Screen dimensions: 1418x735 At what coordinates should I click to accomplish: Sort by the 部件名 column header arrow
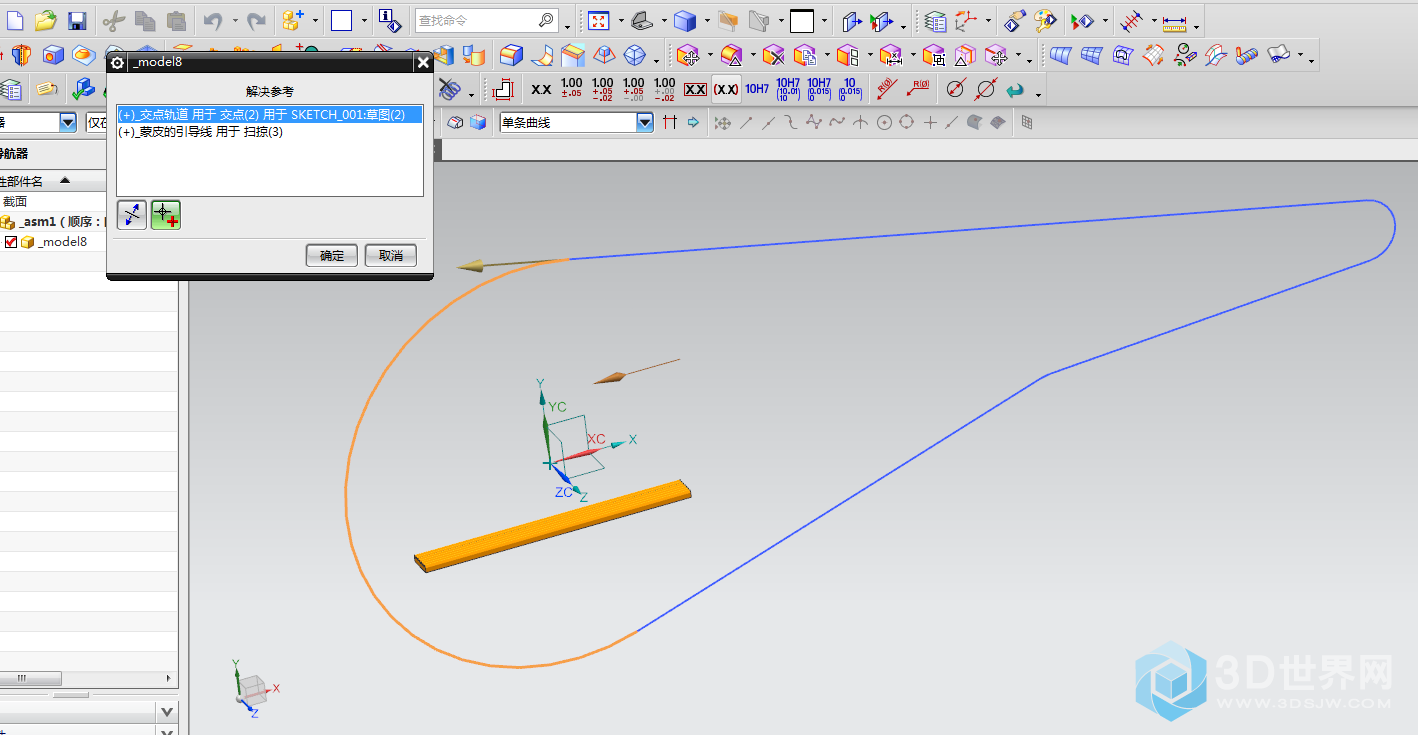pos(65,181)
